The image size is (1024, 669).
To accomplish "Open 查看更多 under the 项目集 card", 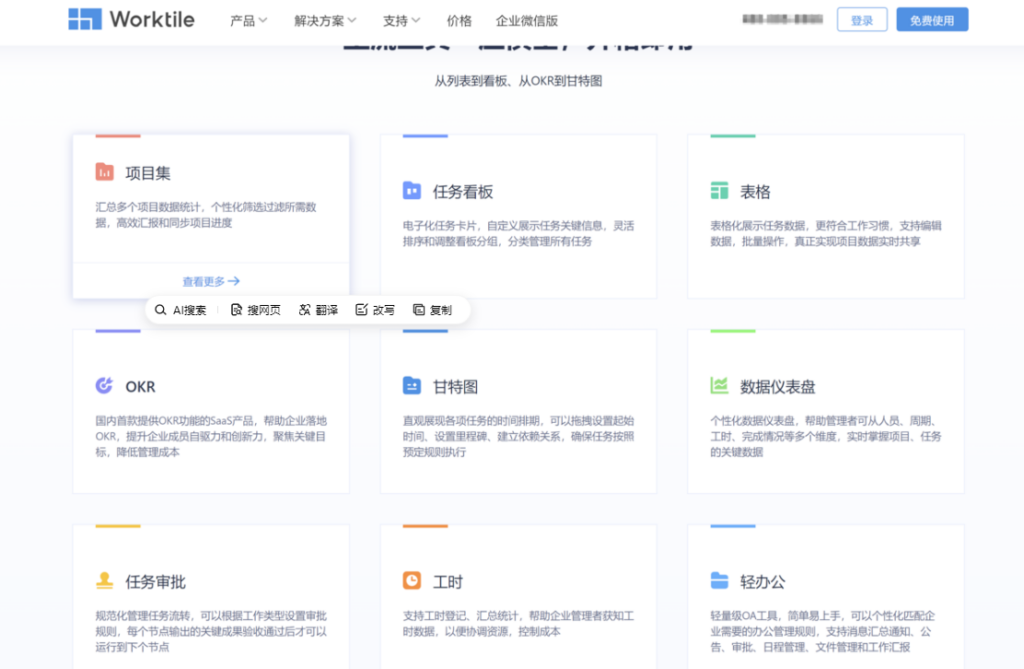I will [209, 280].
